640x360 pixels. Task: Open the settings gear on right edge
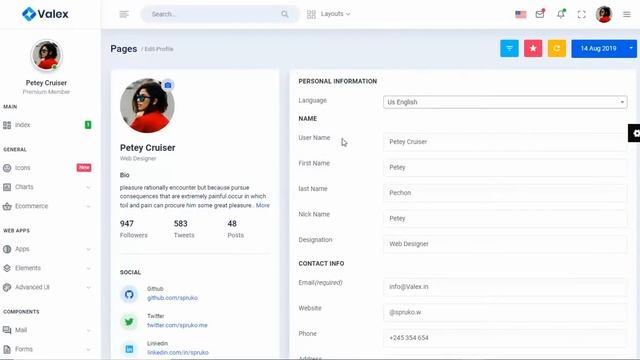click(x=634, y=133)
